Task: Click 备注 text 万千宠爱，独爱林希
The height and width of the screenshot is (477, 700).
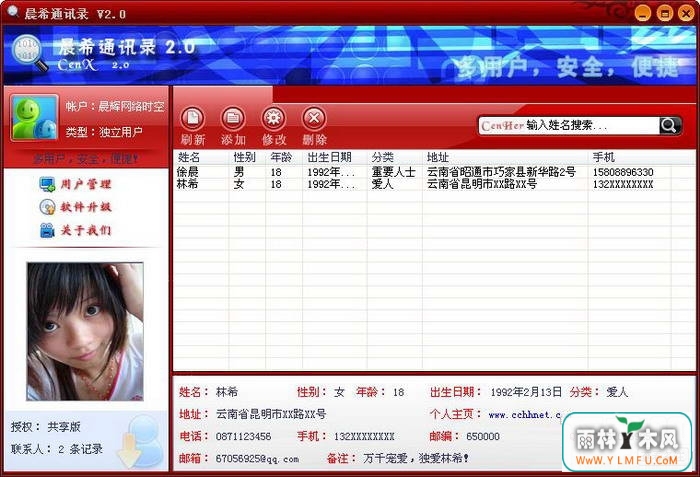Action: [416, 458]
